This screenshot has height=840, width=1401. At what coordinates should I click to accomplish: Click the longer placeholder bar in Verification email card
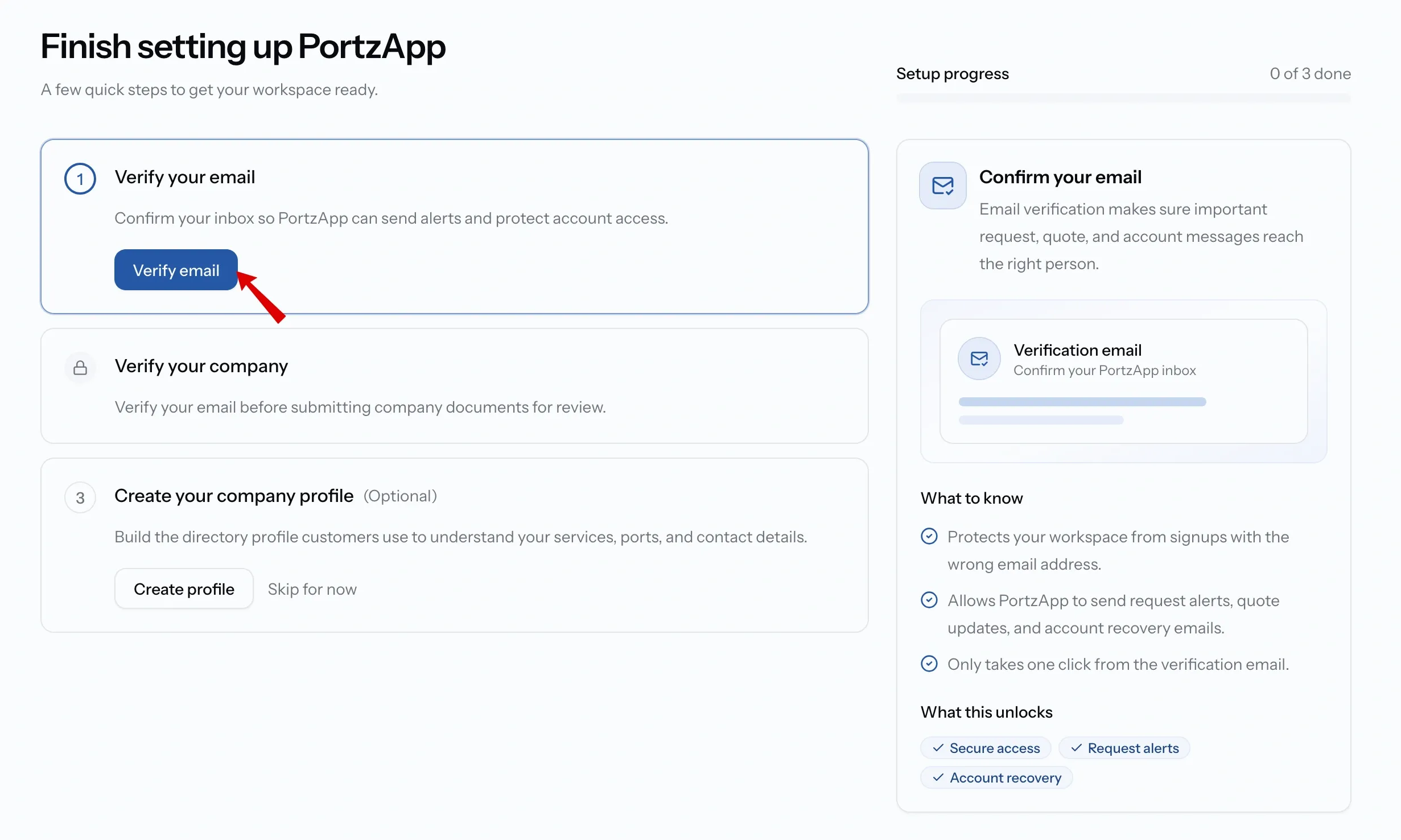click(1082, 402)
